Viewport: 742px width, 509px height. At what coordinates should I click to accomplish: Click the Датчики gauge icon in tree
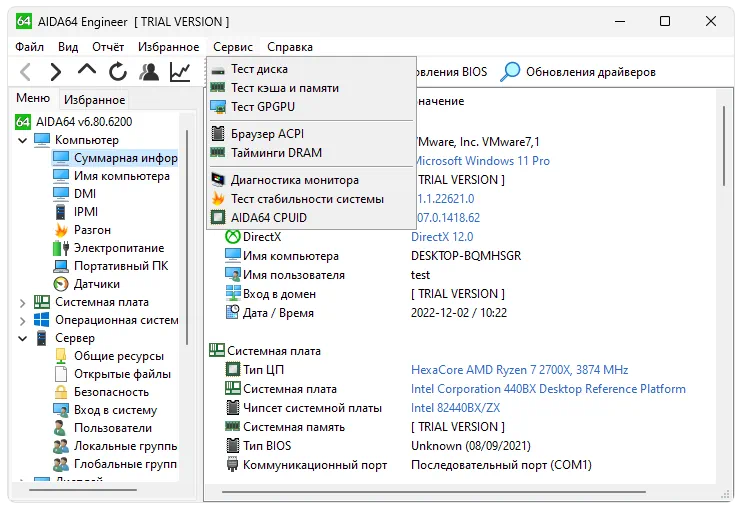(x=61, y=284)
